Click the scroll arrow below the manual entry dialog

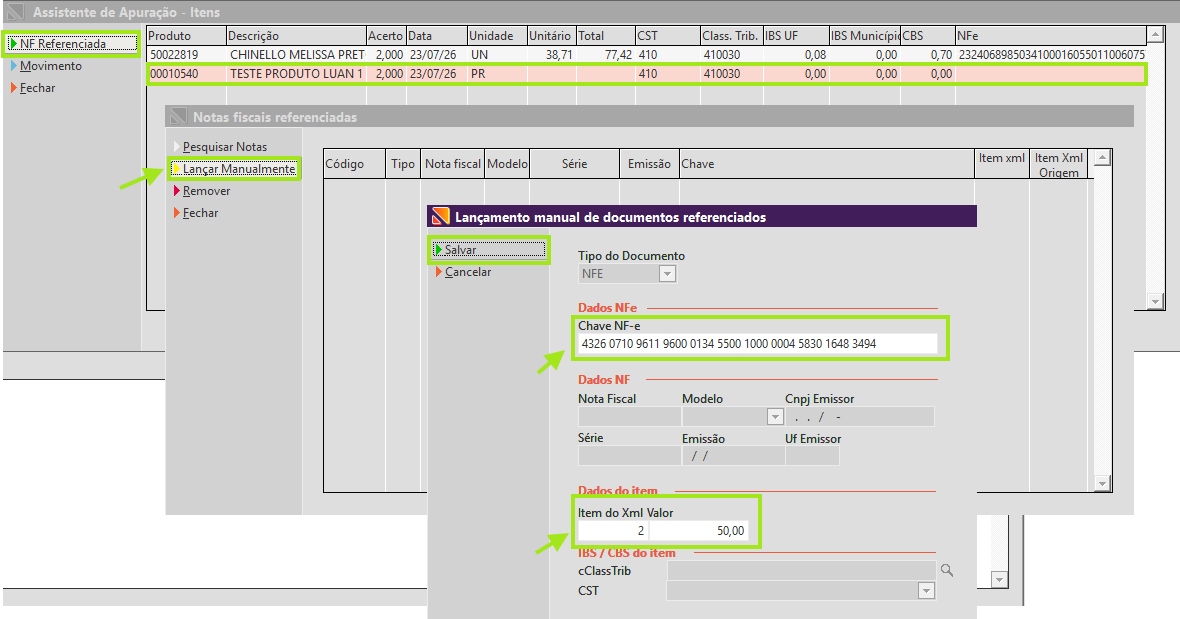(999, 580)
